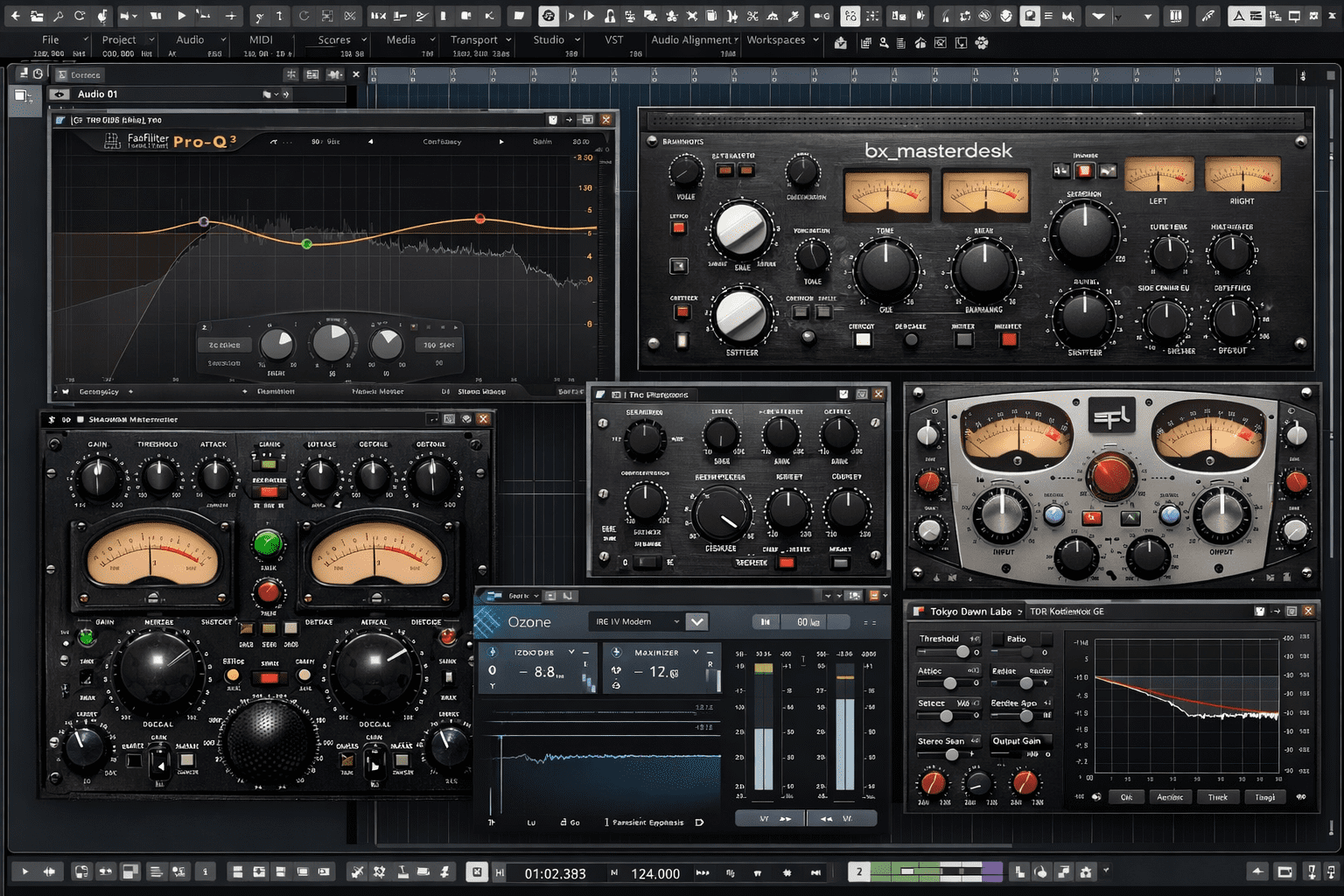Click the Tingl button in Tokyo Dawn Labs
Viewport: 1344px width, 896px height.
1265,797
